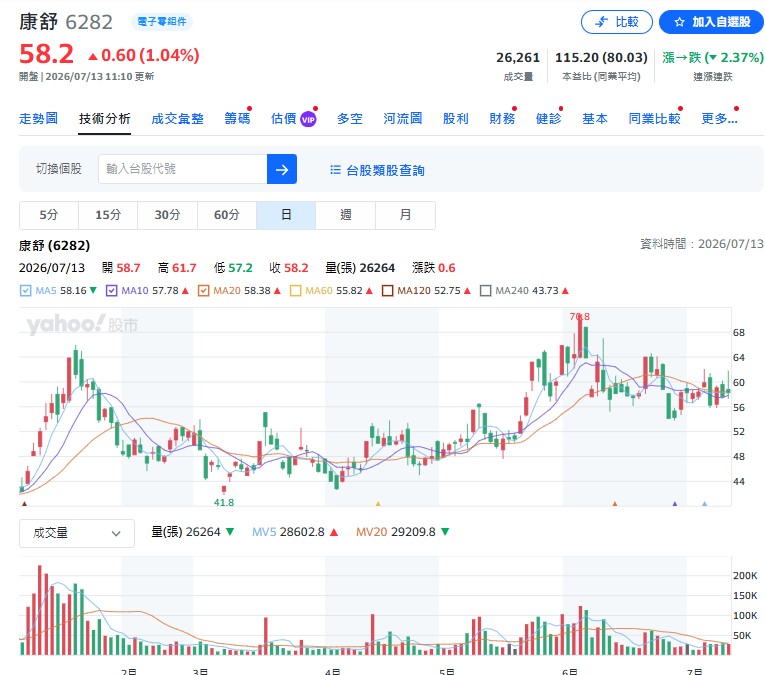The height and width of the screenshot is (675, 765).
Task: Select the 5分 interval
Action: point(49,215)
